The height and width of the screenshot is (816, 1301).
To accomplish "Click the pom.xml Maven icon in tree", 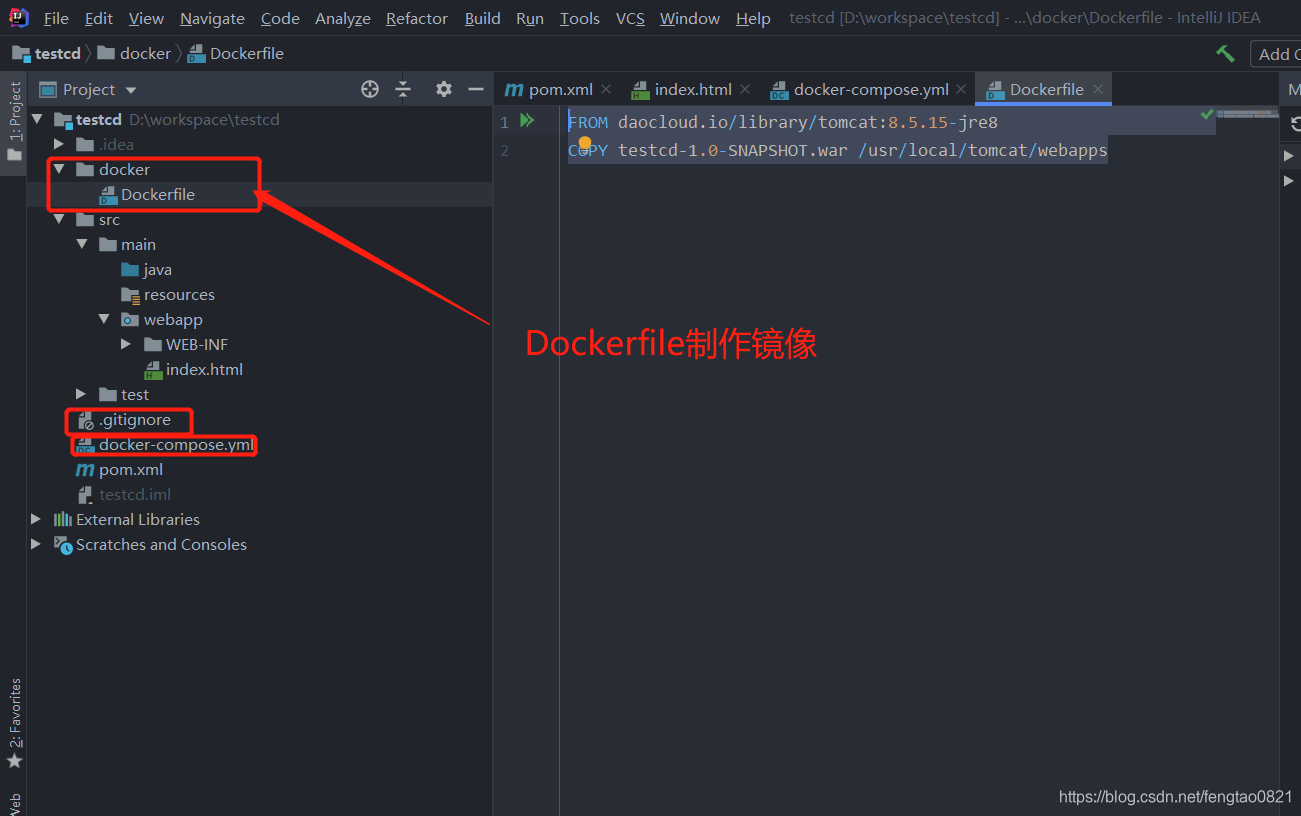I will click(x=85, y=469).
